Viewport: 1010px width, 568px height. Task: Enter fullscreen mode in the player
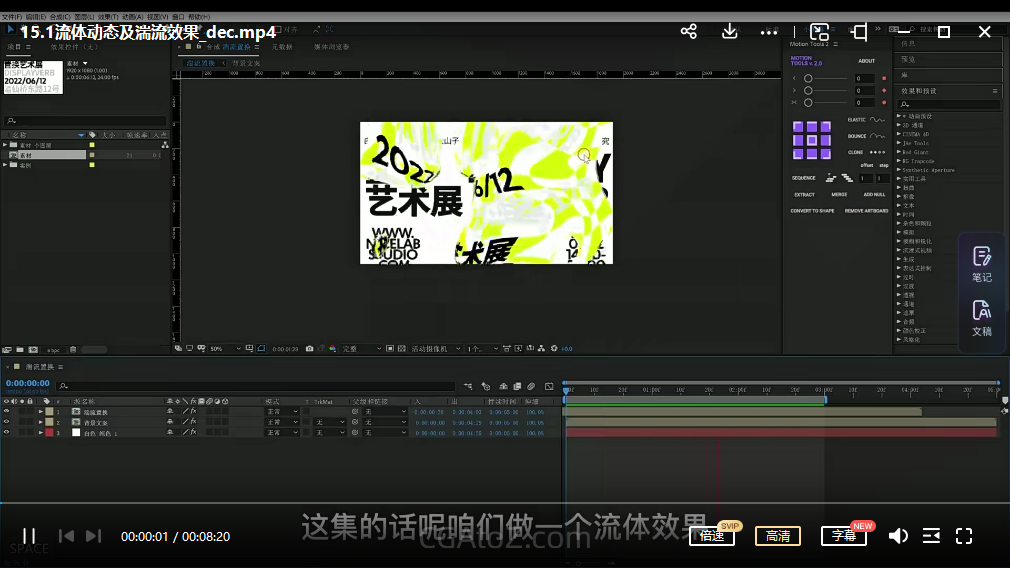[964, 536]
